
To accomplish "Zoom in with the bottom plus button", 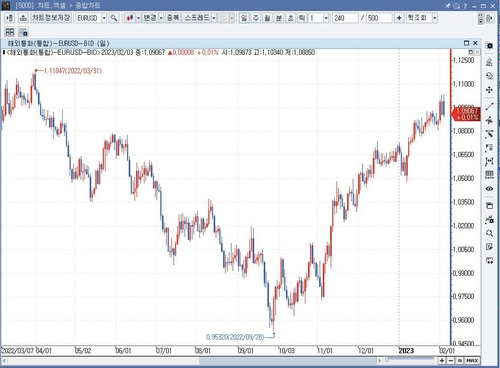I will tap(442, 360).
